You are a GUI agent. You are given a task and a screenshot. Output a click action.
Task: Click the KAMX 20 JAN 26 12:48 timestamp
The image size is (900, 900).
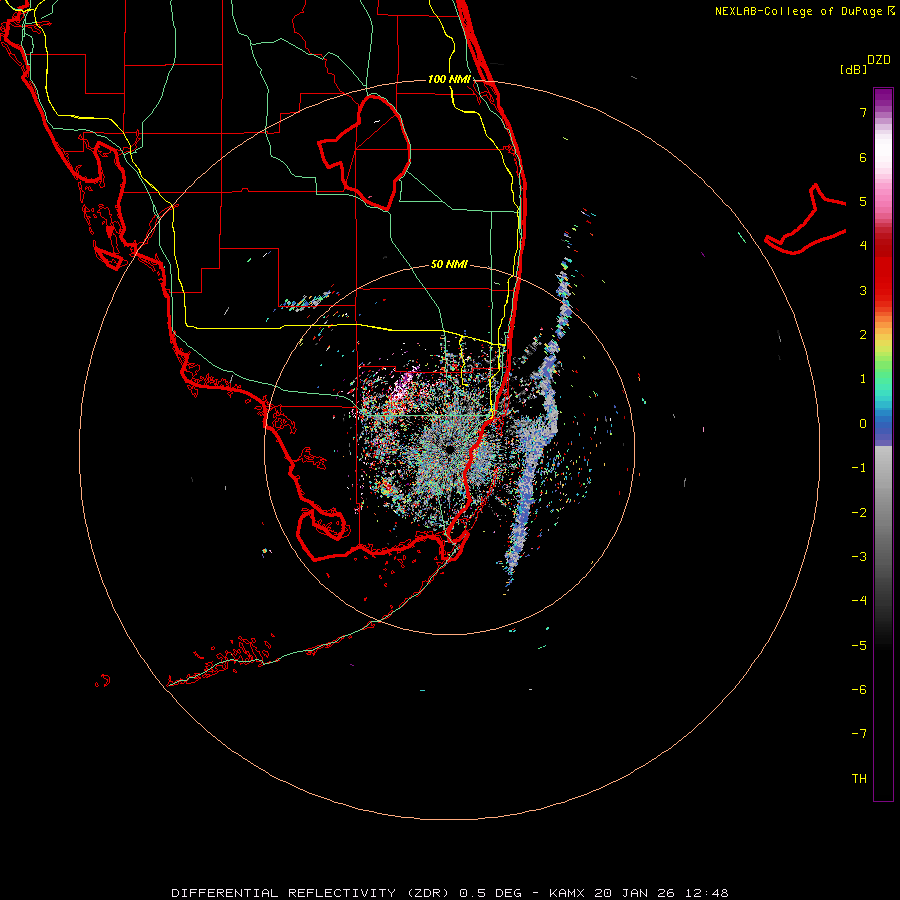(639, 893)
